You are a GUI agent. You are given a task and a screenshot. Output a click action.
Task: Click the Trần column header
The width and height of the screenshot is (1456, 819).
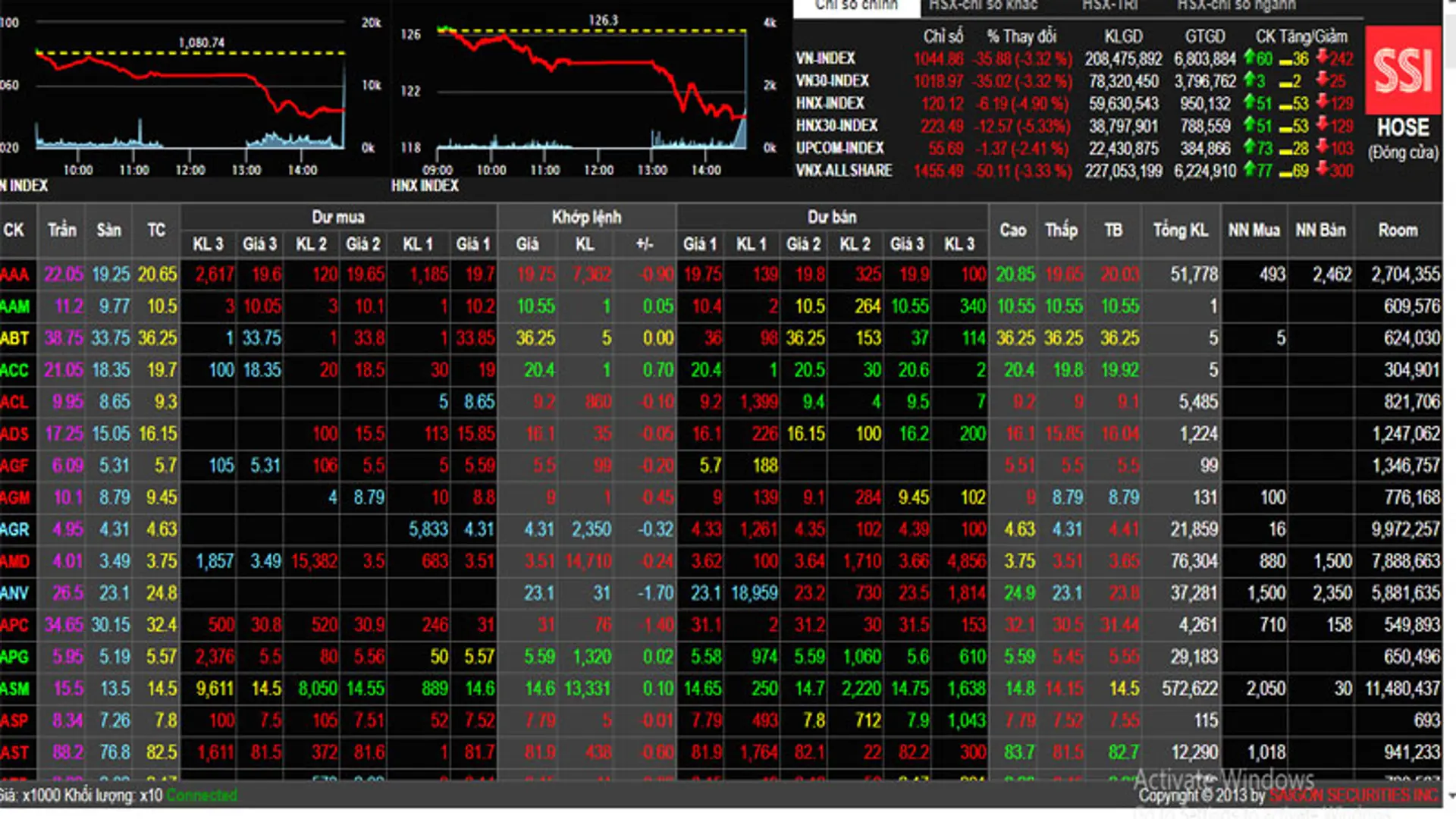[62, 231]
